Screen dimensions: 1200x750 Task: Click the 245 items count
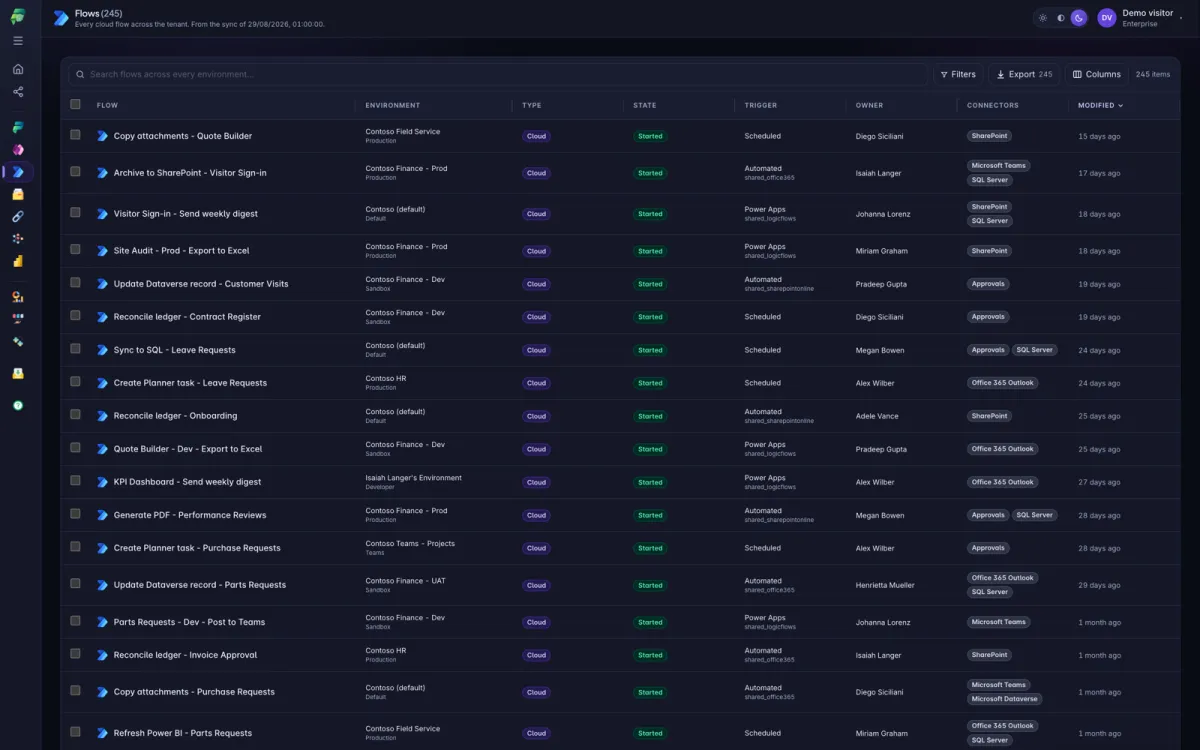(x=1153, y=74)
